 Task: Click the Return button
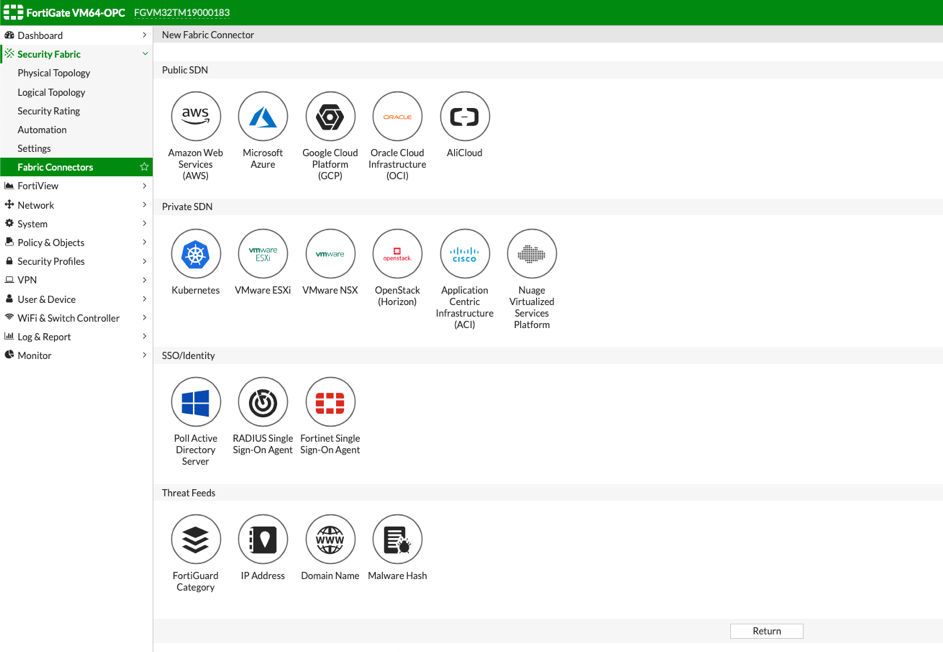(x=766, y=630)
